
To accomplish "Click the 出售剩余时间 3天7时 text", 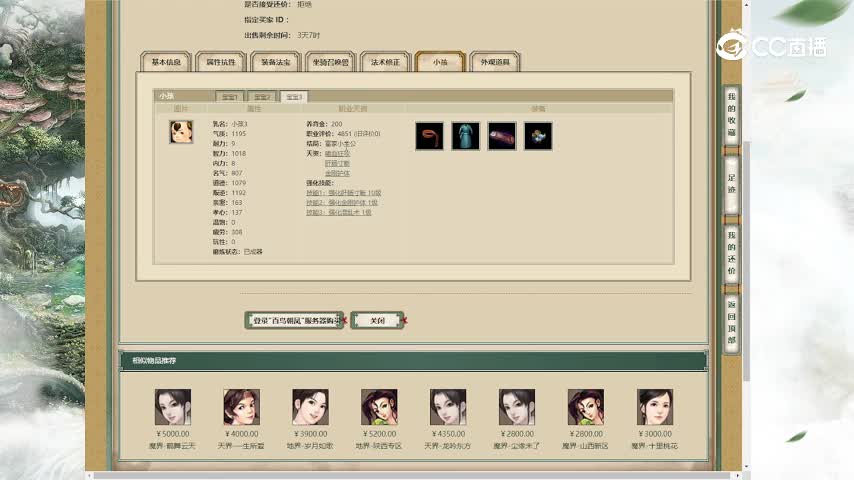I will tap(282, 35).
